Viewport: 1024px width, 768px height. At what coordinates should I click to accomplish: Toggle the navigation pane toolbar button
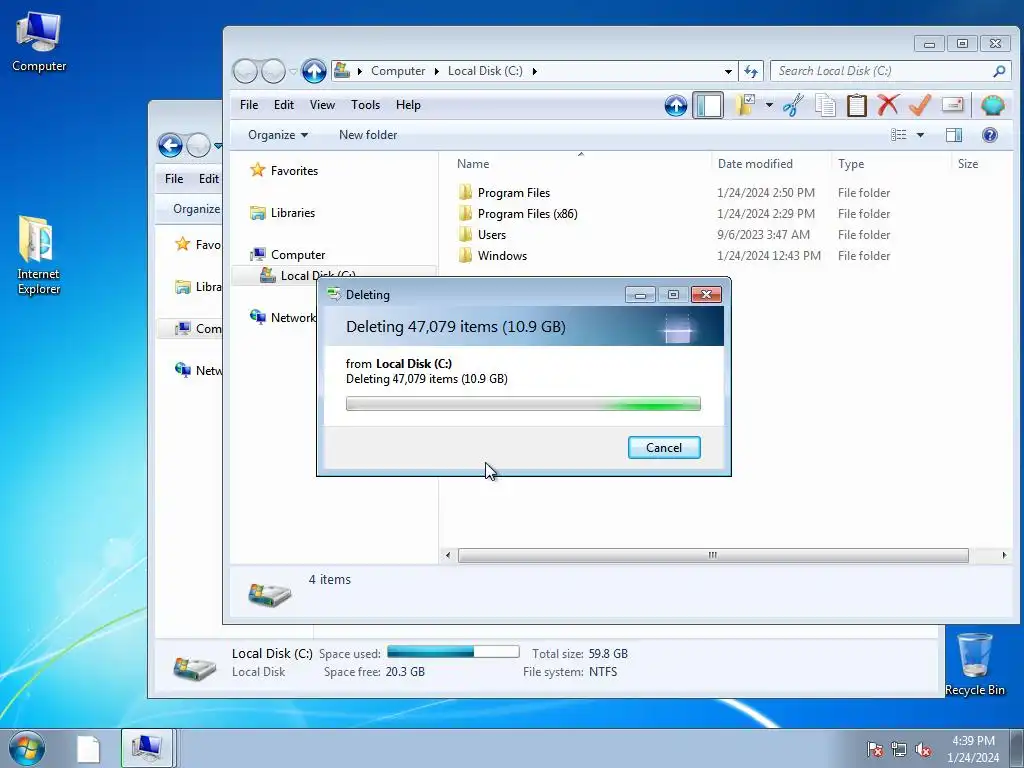tap(708, 105)
